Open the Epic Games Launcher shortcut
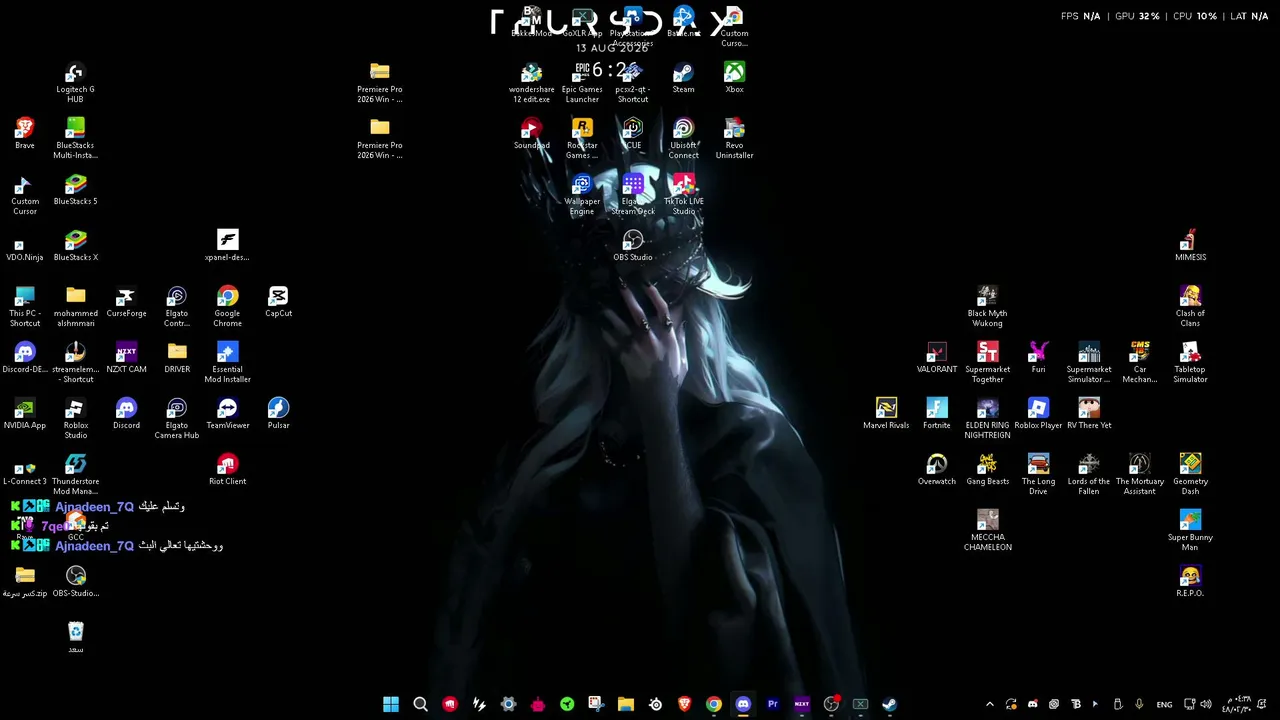1280x720 pixels. tap(582, 83)
